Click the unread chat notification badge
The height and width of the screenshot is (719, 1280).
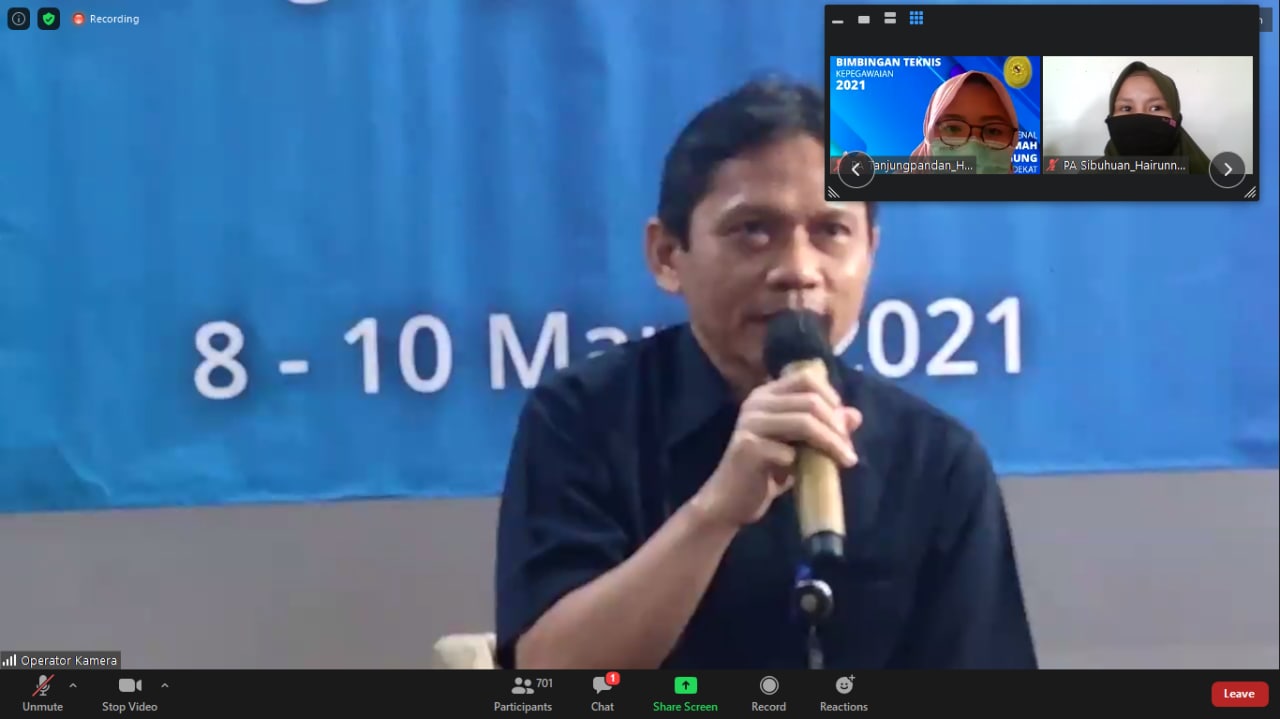pos(613,678)
